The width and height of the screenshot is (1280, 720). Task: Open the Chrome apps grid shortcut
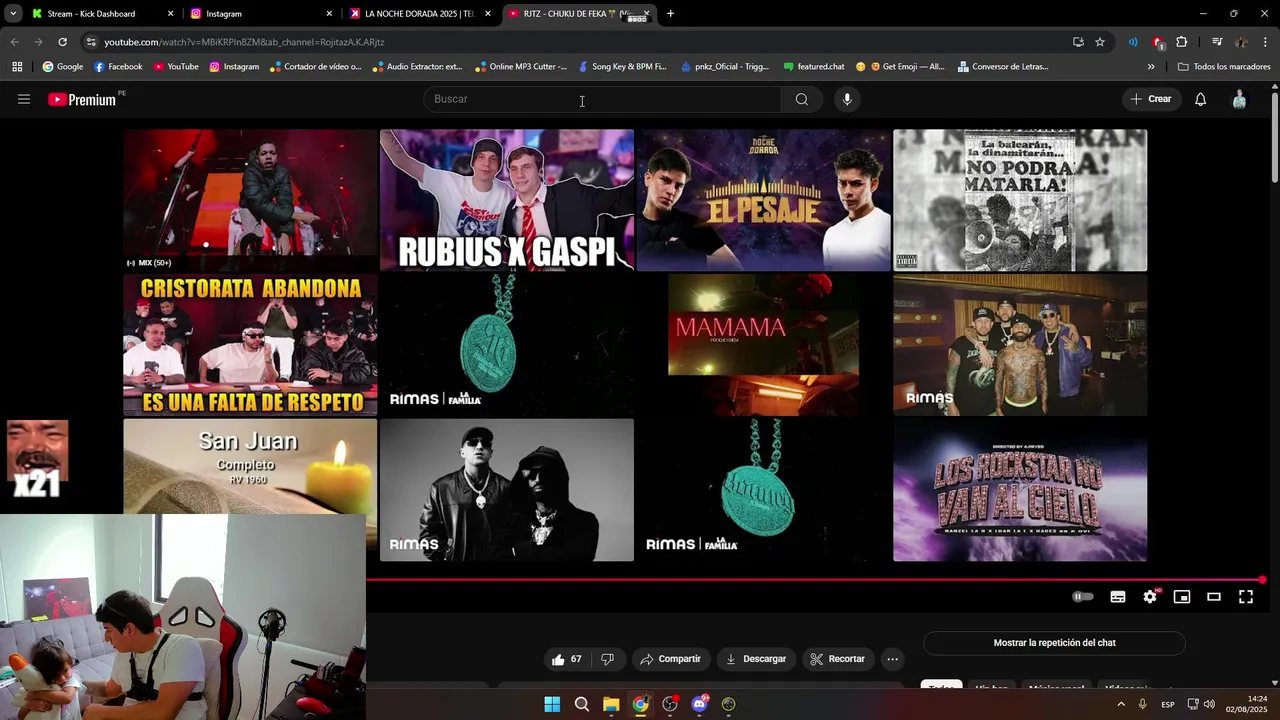[17, 67]
